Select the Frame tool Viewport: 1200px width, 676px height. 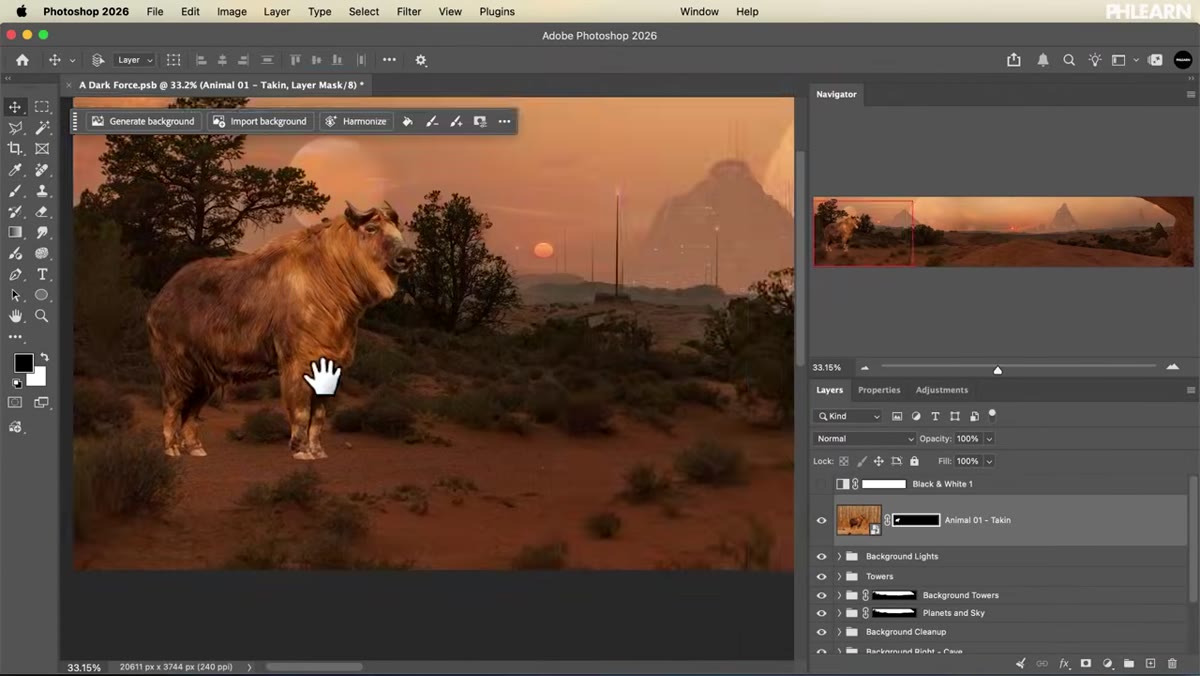point(42,149)
